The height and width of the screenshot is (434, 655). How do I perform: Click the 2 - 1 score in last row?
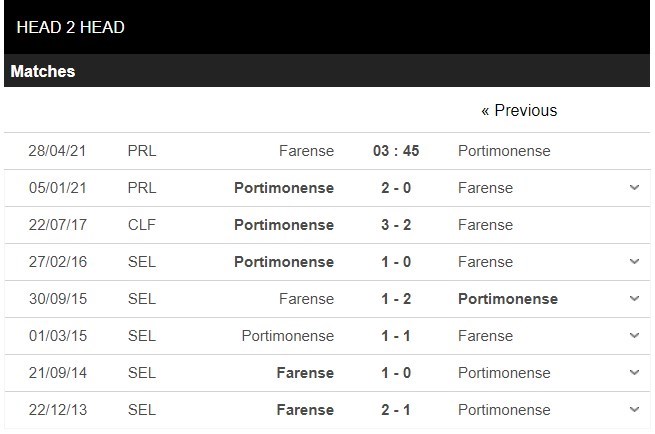(x=396, y=410)
